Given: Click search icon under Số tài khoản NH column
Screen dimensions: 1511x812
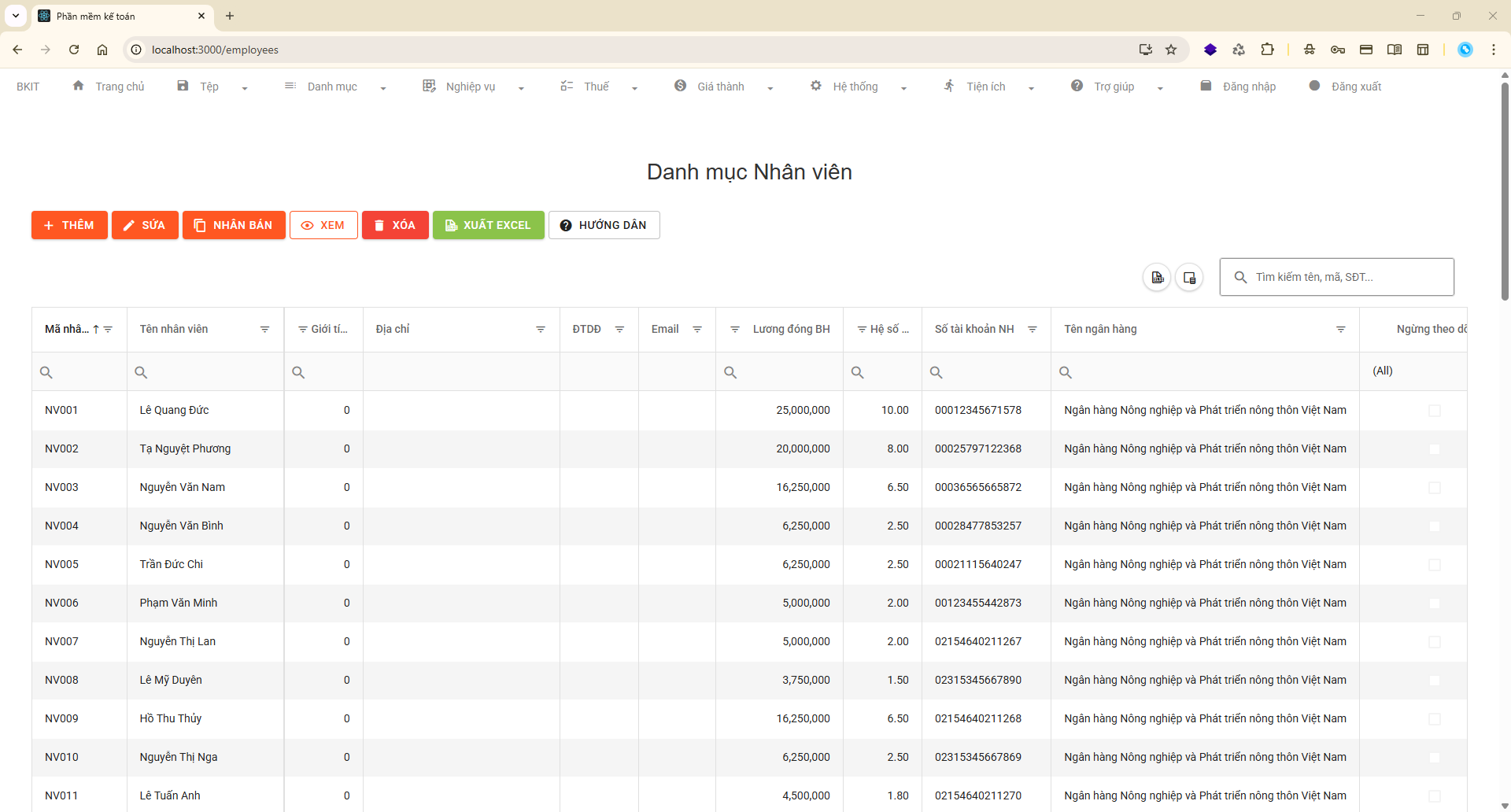Looking at the screenshot, I should [x=937, y=372].
